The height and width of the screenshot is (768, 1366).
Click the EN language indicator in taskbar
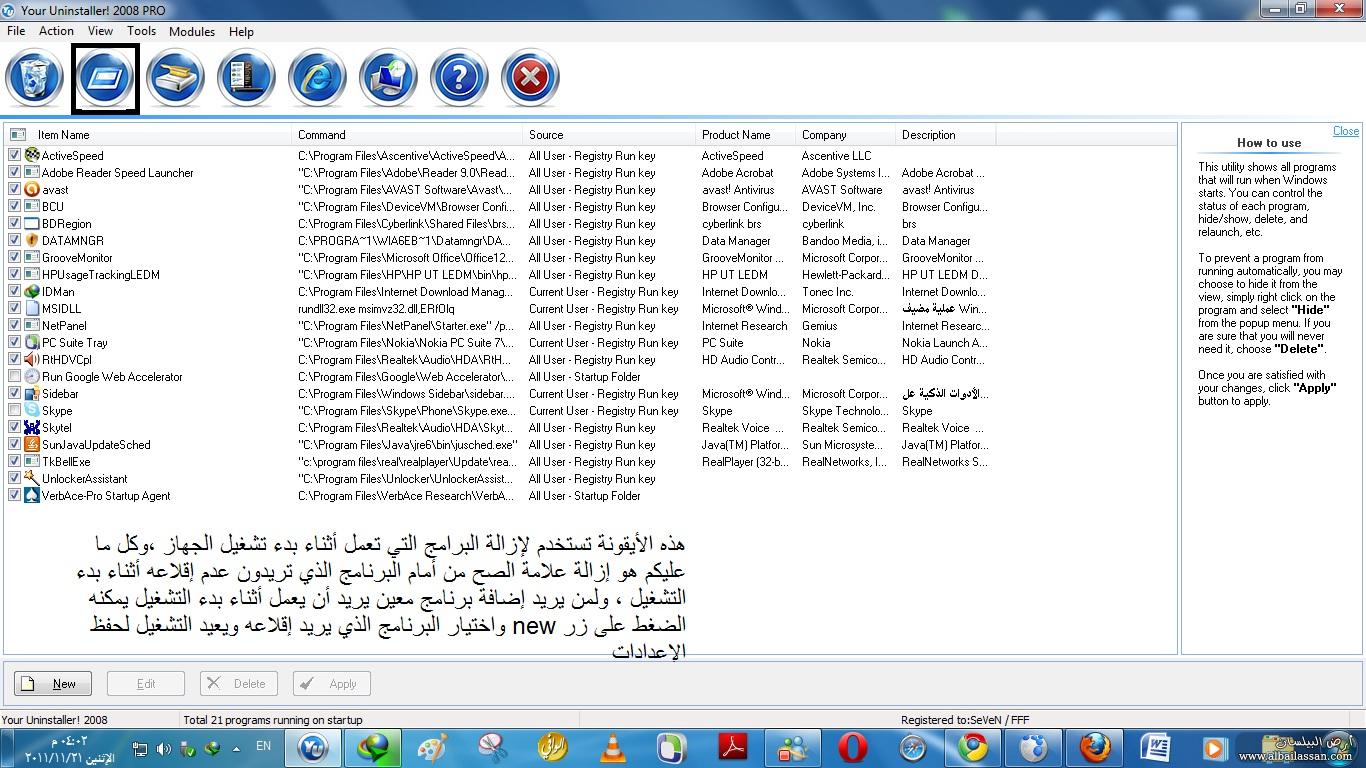click(263, 746)
